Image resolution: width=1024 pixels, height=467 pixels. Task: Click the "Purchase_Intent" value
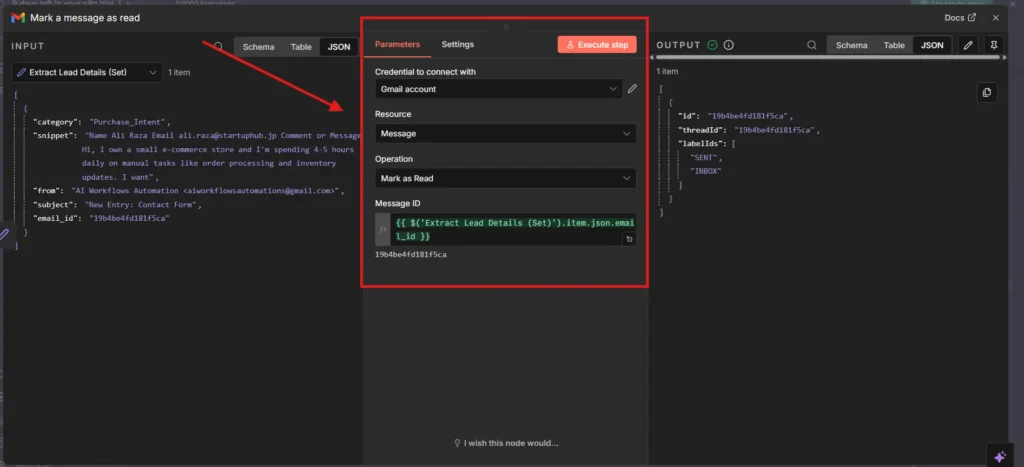point(129,121)
